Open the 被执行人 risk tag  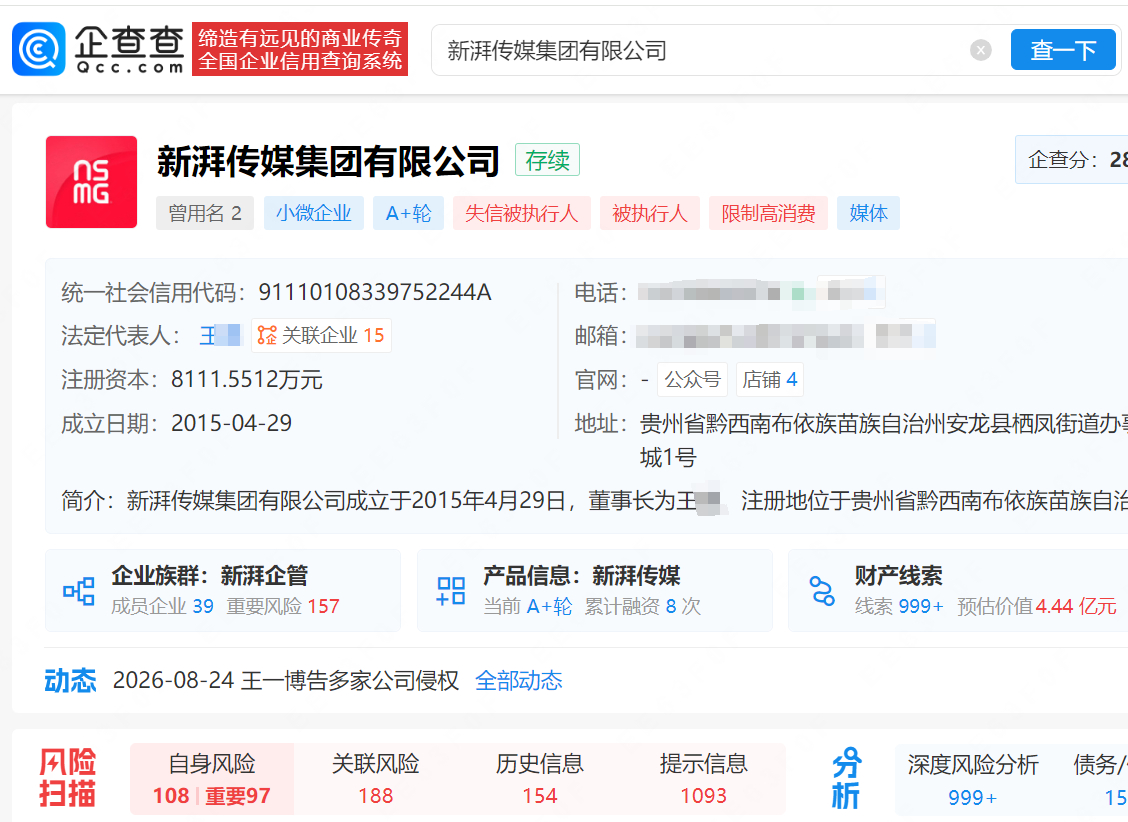[650, 213]
